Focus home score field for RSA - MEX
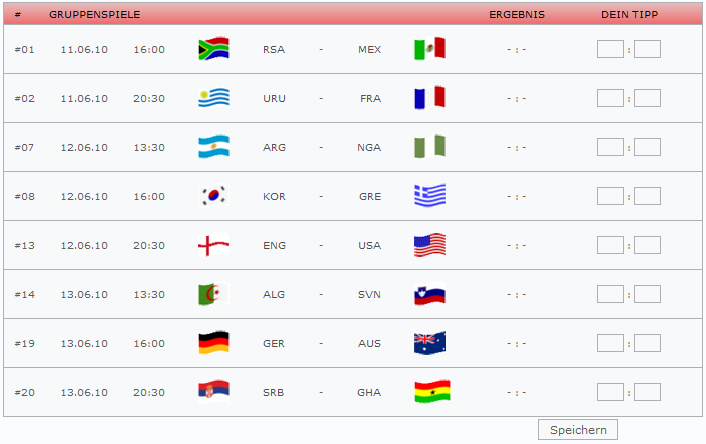The height and width of the screenshot is (444, 706). [x=610, y=49]
